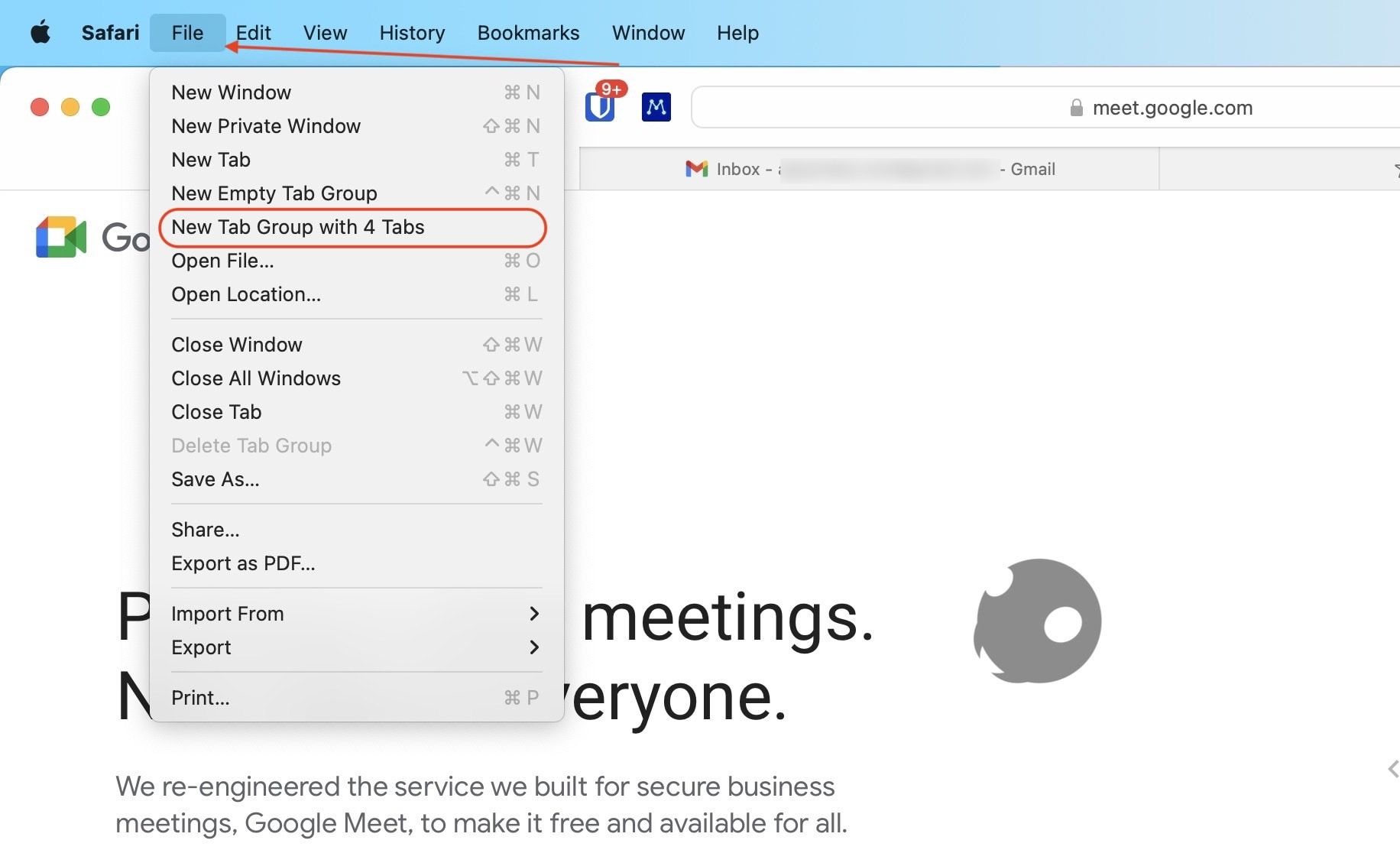Select Close All Windows
The image size is (1400, 853).
pyautogui.click(x=256, y=378)
